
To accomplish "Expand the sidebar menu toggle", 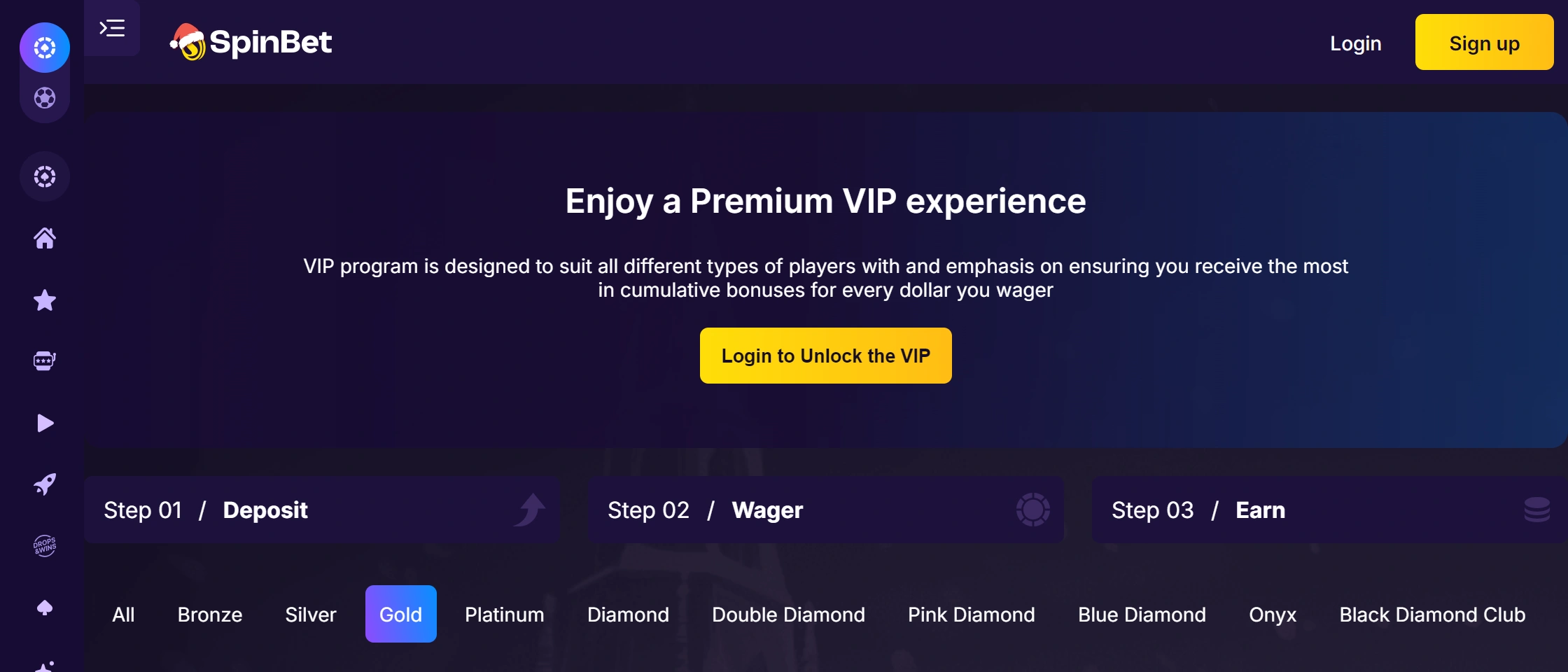I will [x=112, y=28].
